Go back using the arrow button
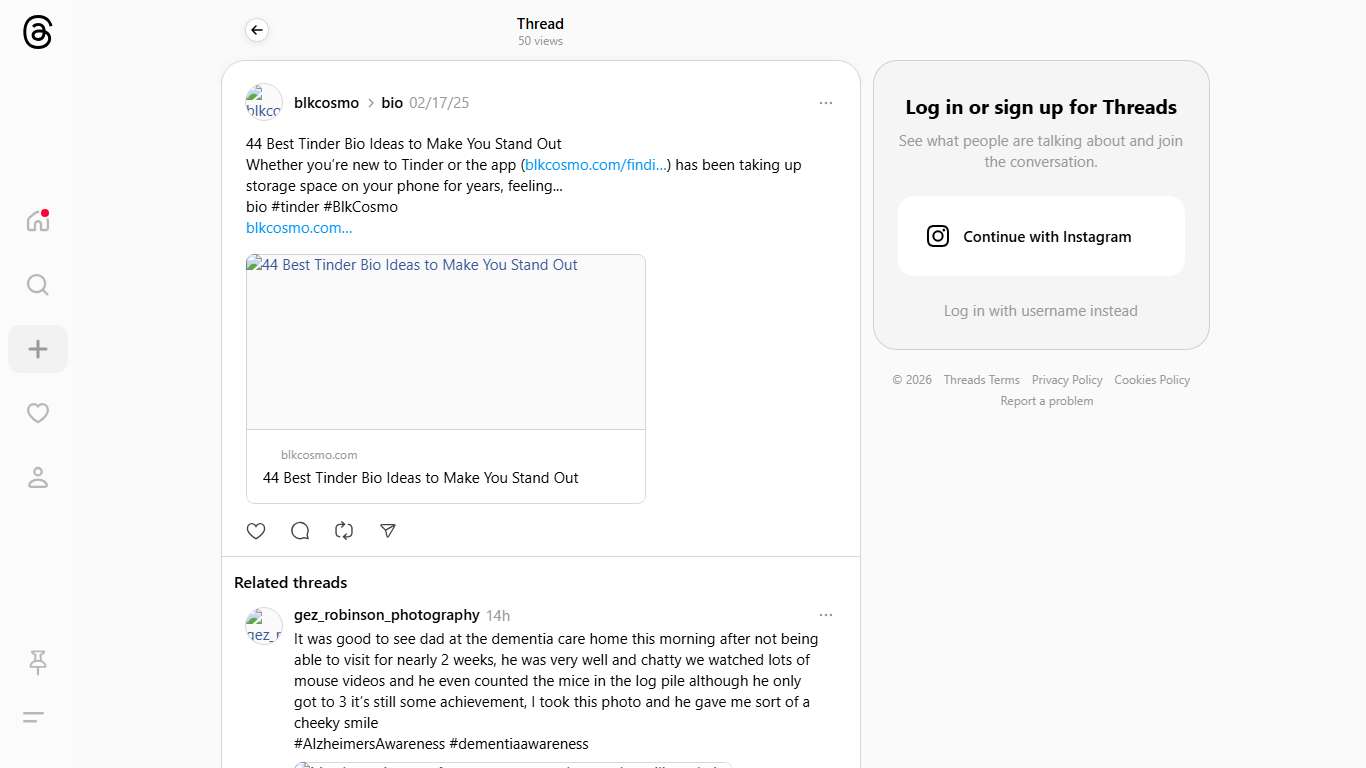Screen dimensions: 1366x768 pyautogui.click(x=257, y=31)
